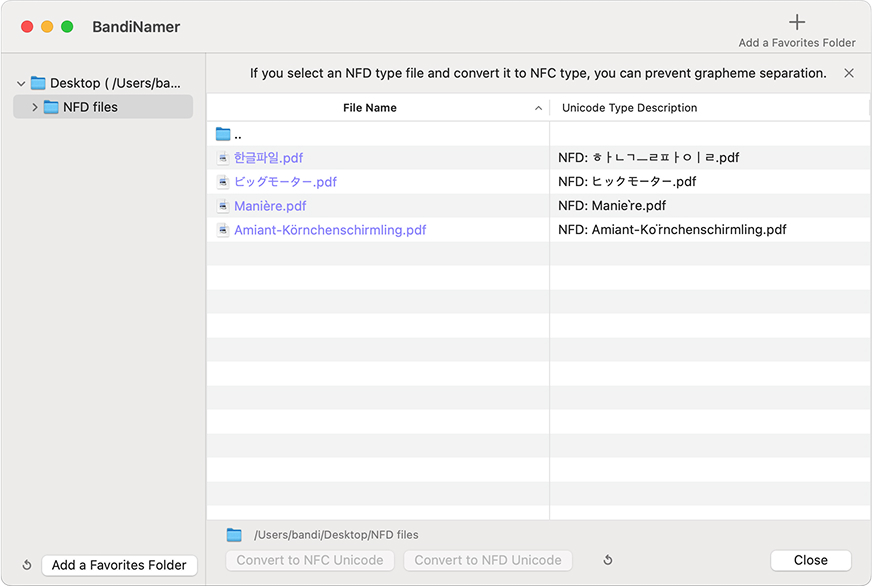Click the refresh icon beside Convert to NFD Unicode
Image resolution: width=872 pixels, height=587 pixels.
(607, 561)
